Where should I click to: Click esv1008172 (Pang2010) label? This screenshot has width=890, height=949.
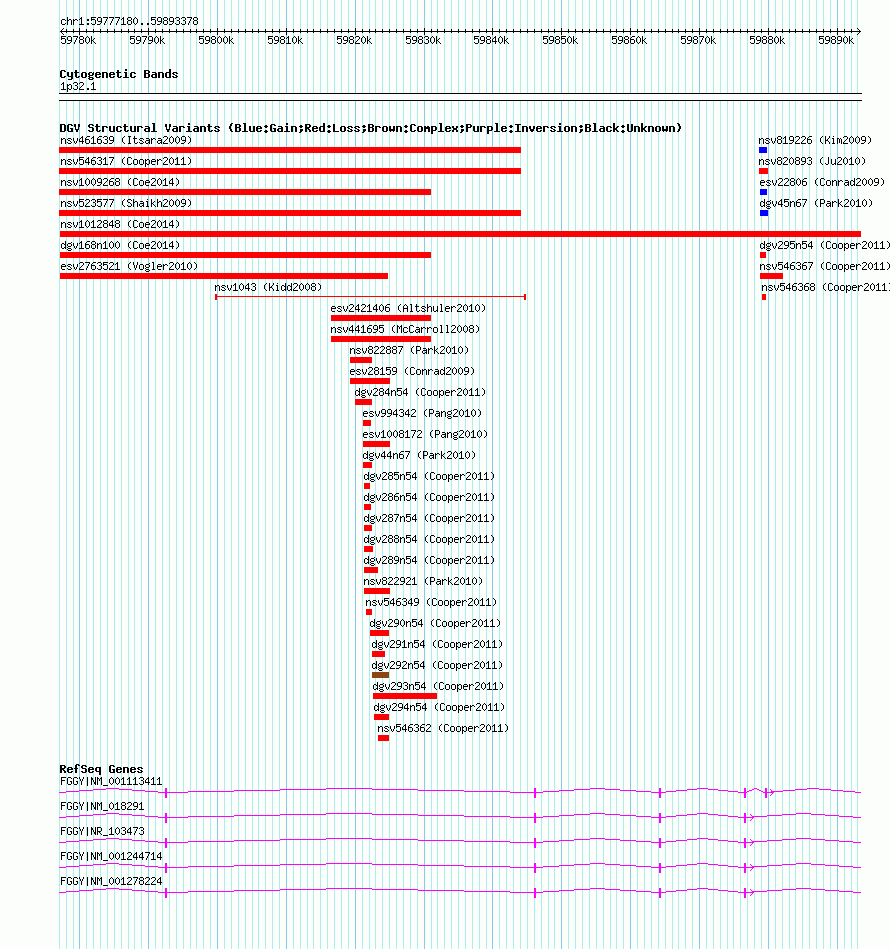pos(425,434)
